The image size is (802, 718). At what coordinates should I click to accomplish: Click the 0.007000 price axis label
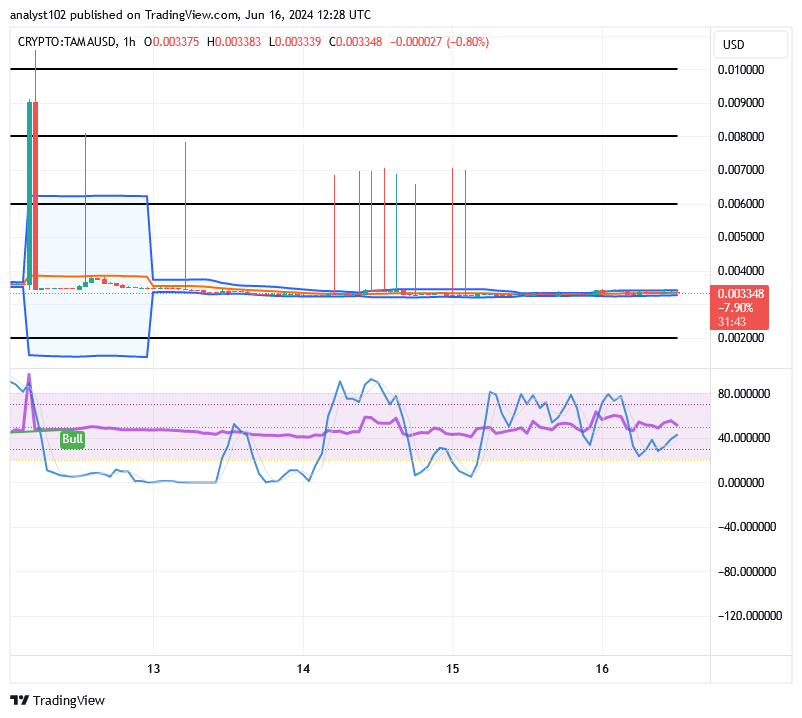741,170
